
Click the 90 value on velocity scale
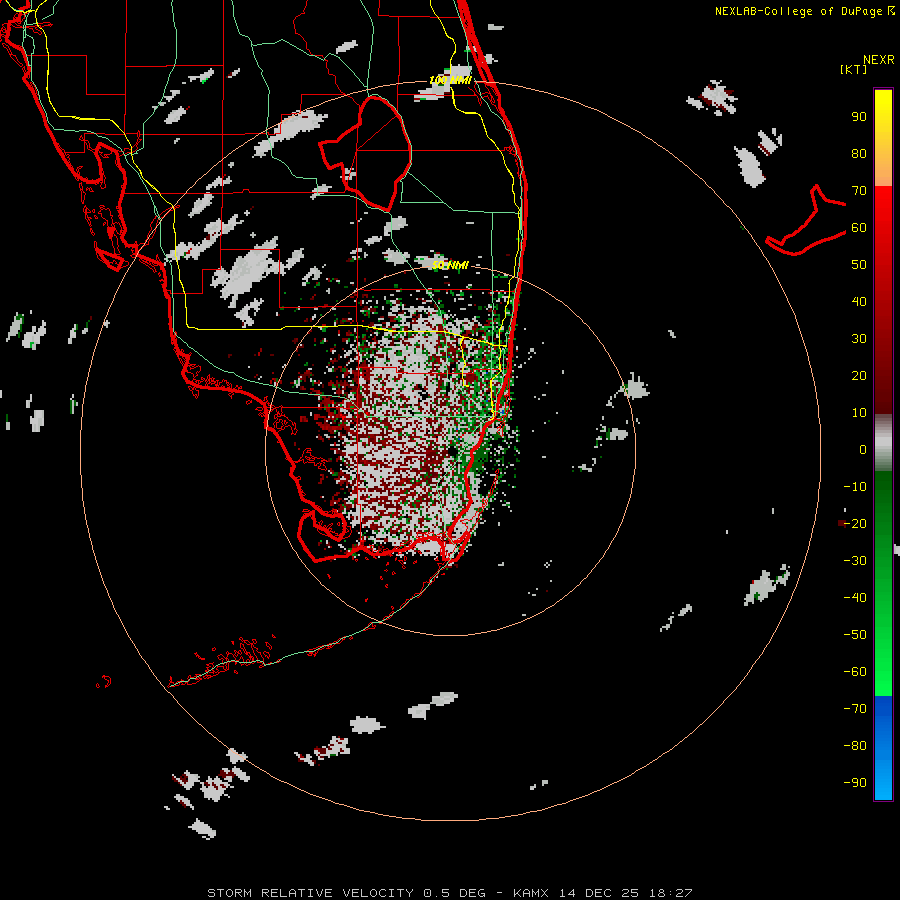pyautogui.click(x=859, y=117)
